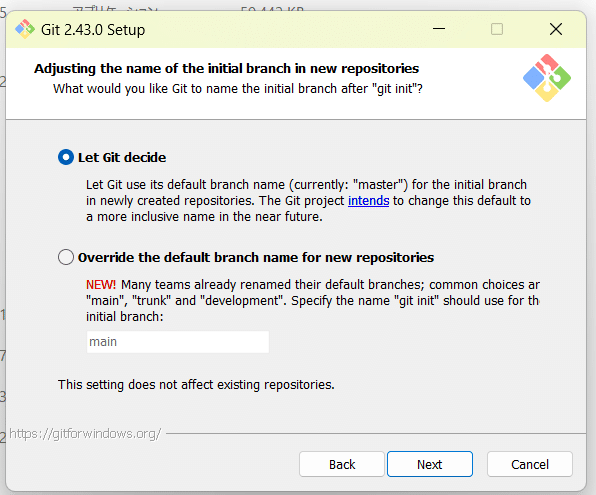Proceed with the Next button
The image size is (596, 495).
pos(430,464)
